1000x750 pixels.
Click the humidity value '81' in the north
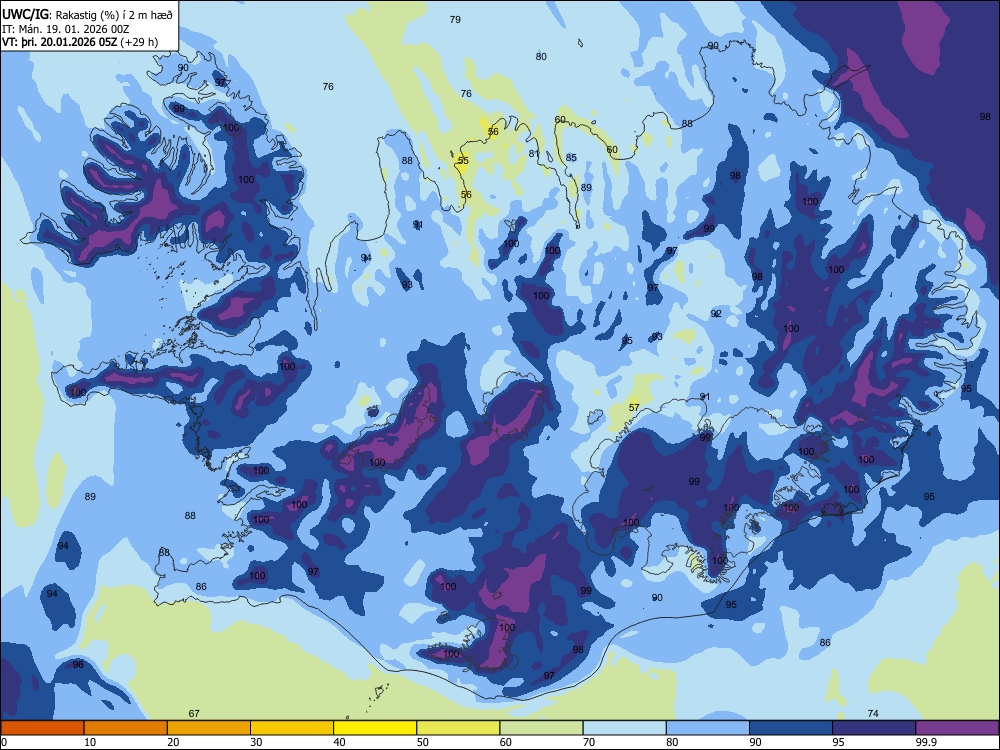pos(534,154)
